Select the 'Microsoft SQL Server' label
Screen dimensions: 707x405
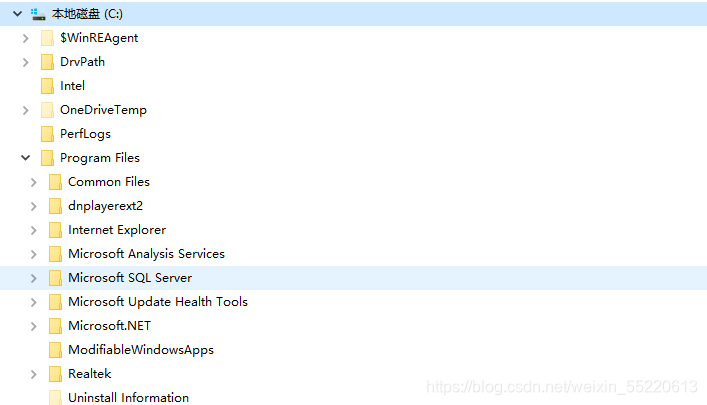point(130,278)
